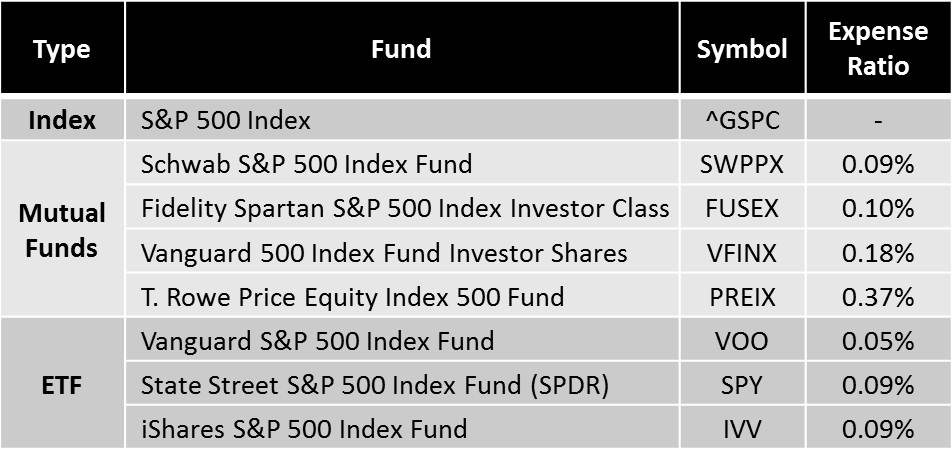Screen dimensions: 952x462
Task: Click the Vanguard 500 Index Fund Investor Shares
Action: click(384, 253)
